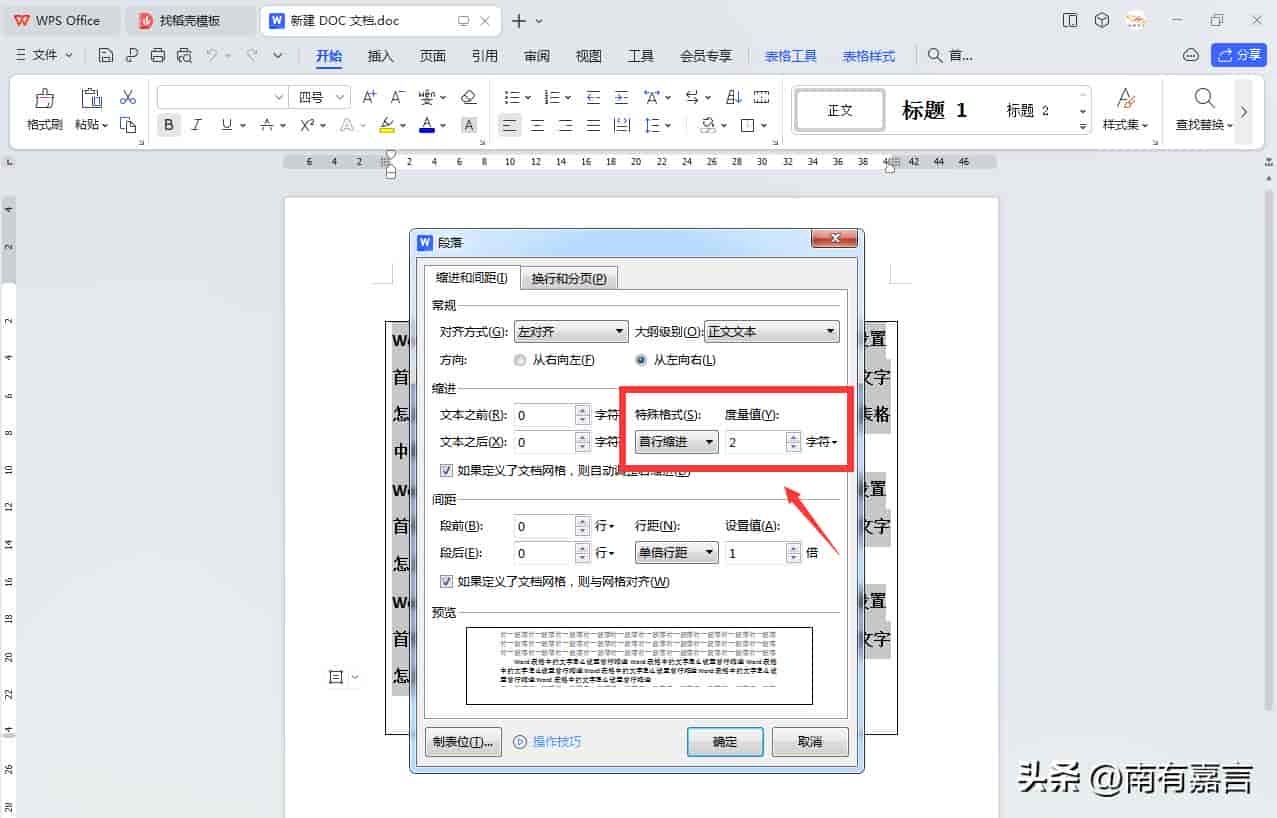Click the 制表位 tab stops button
Image resolution: width=1277 pixels, height=818 pixels.
tap(463, 742)
